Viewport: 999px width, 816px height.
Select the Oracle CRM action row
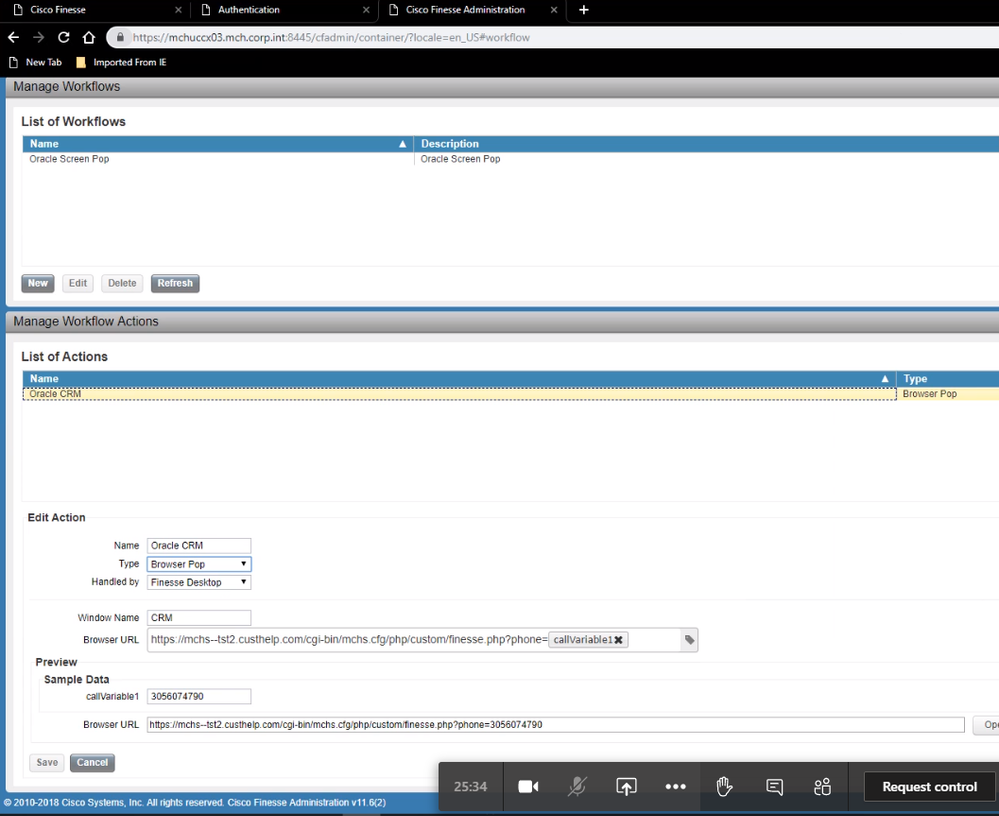pos(459,394)
